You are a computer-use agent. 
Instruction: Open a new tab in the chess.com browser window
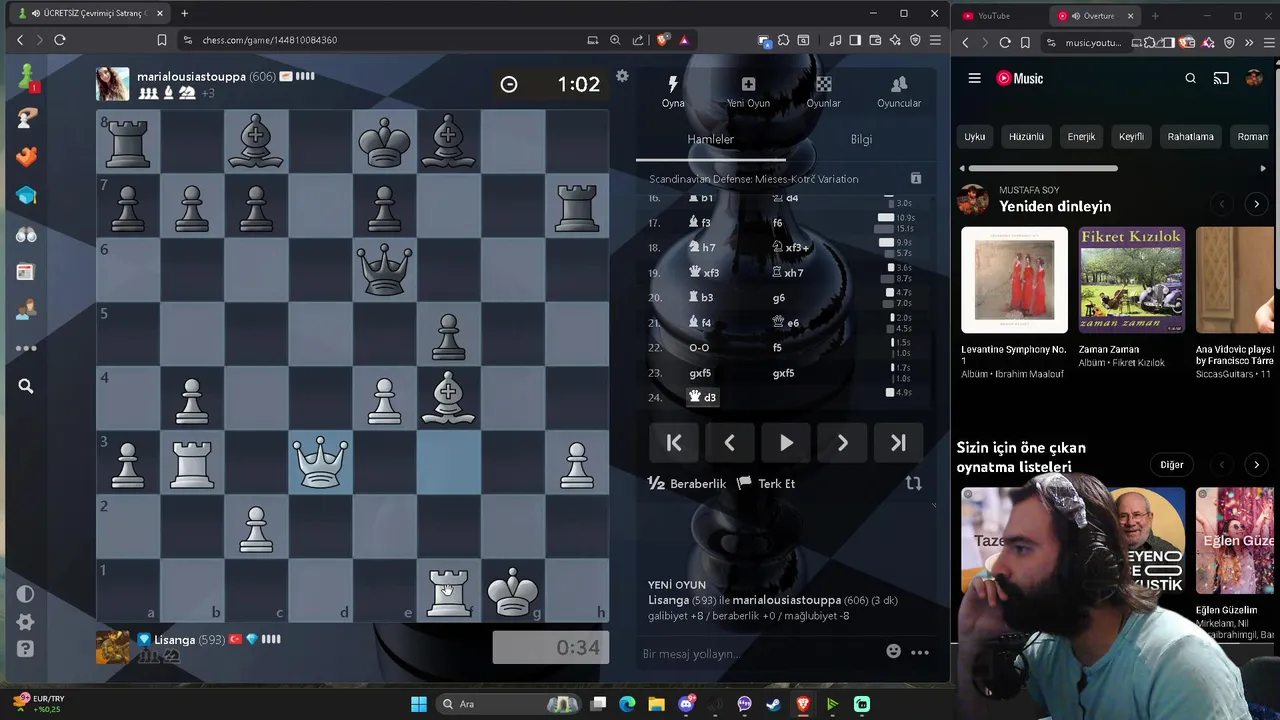(184, 13)
